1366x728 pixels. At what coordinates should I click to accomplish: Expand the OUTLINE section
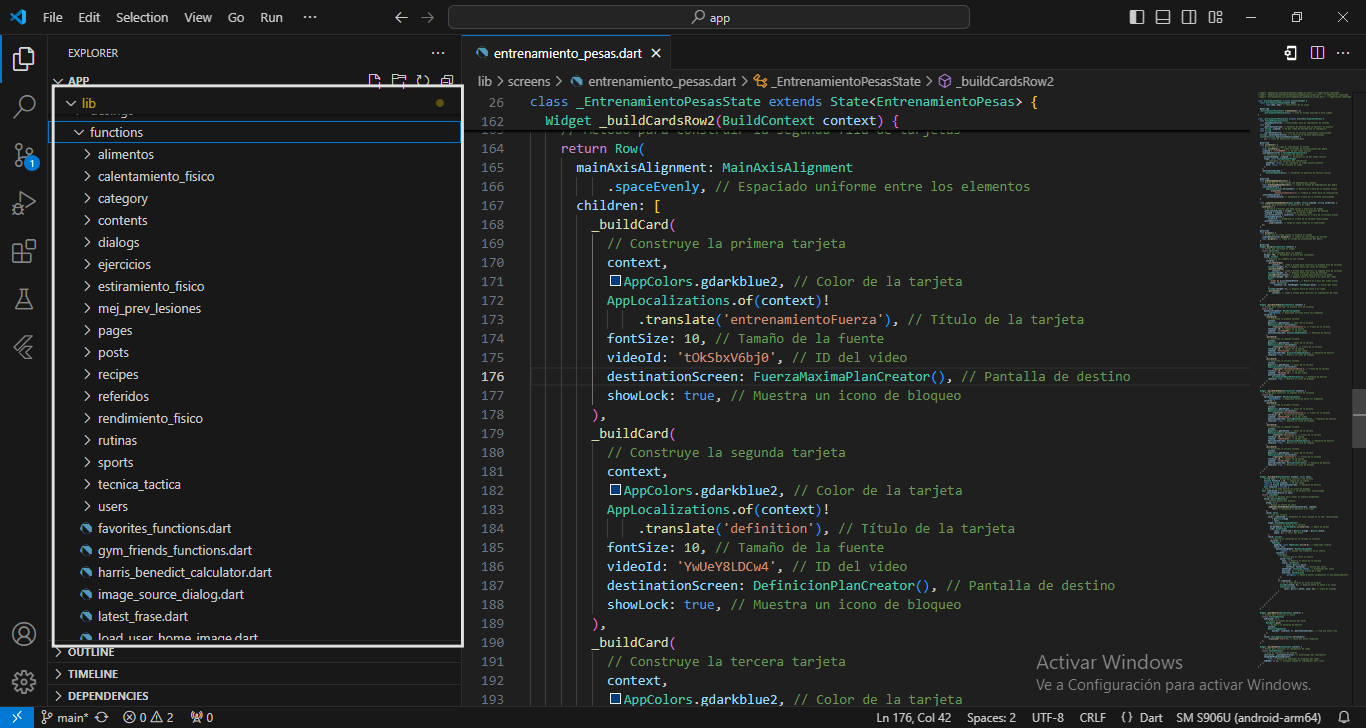[255, 652]
